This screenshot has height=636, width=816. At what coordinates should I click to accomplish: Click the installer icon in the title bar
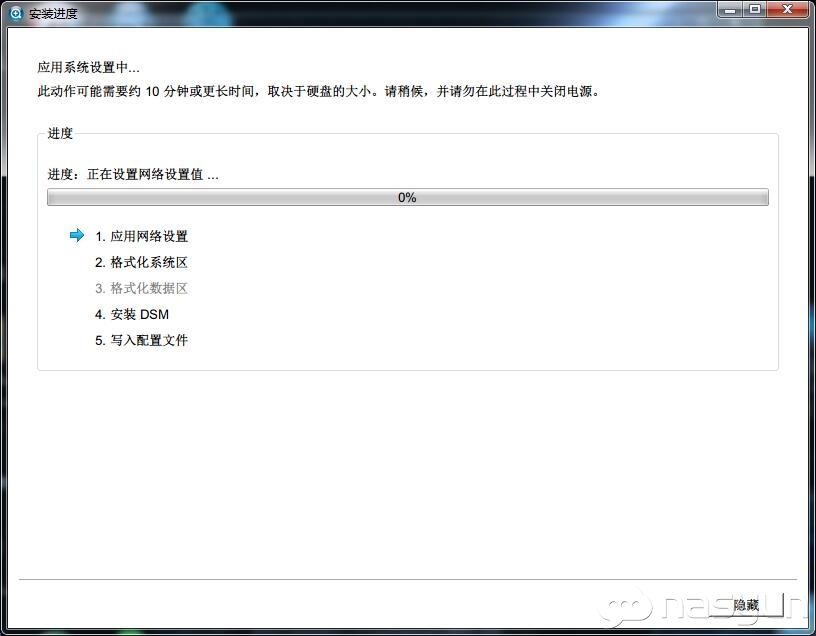[16, 13]
